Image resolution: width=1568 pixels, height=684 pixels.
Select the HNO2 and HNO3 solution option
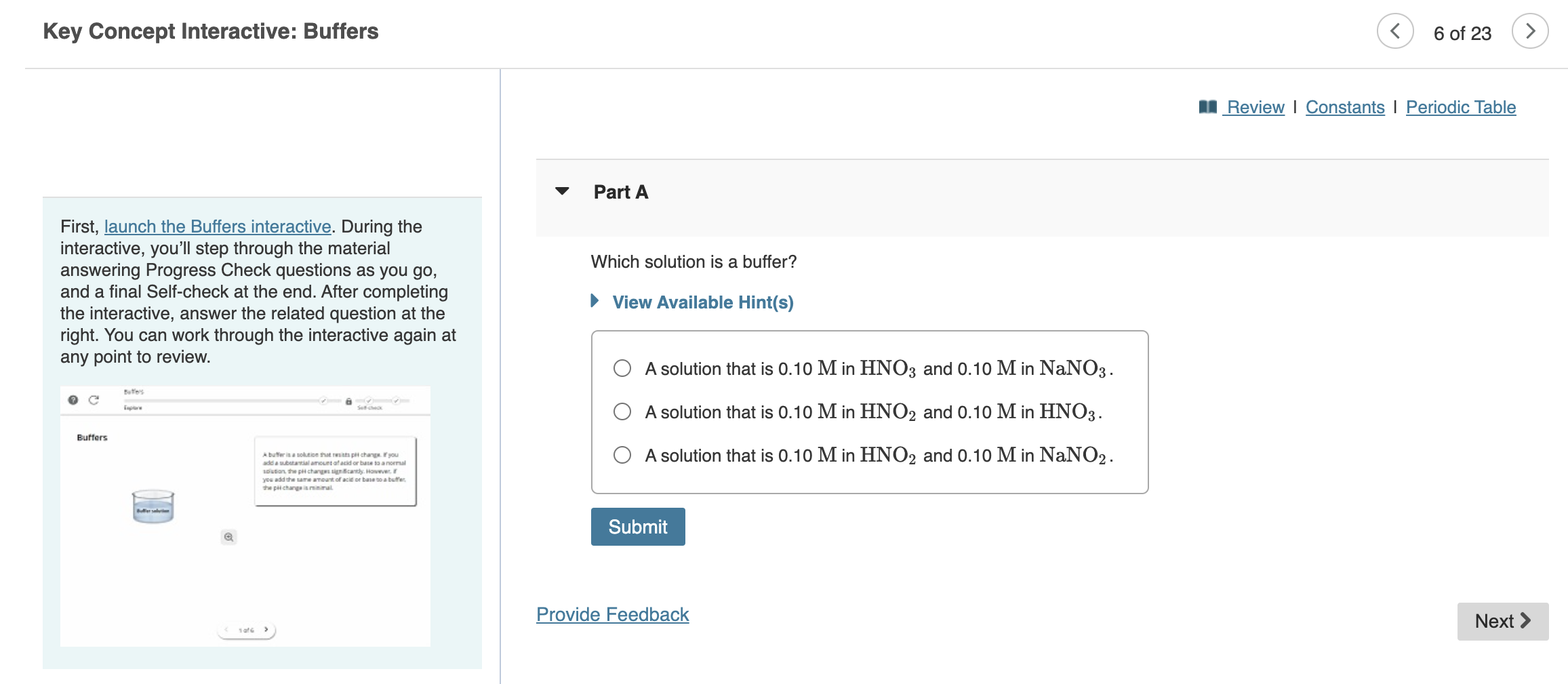tap(622, 411)
